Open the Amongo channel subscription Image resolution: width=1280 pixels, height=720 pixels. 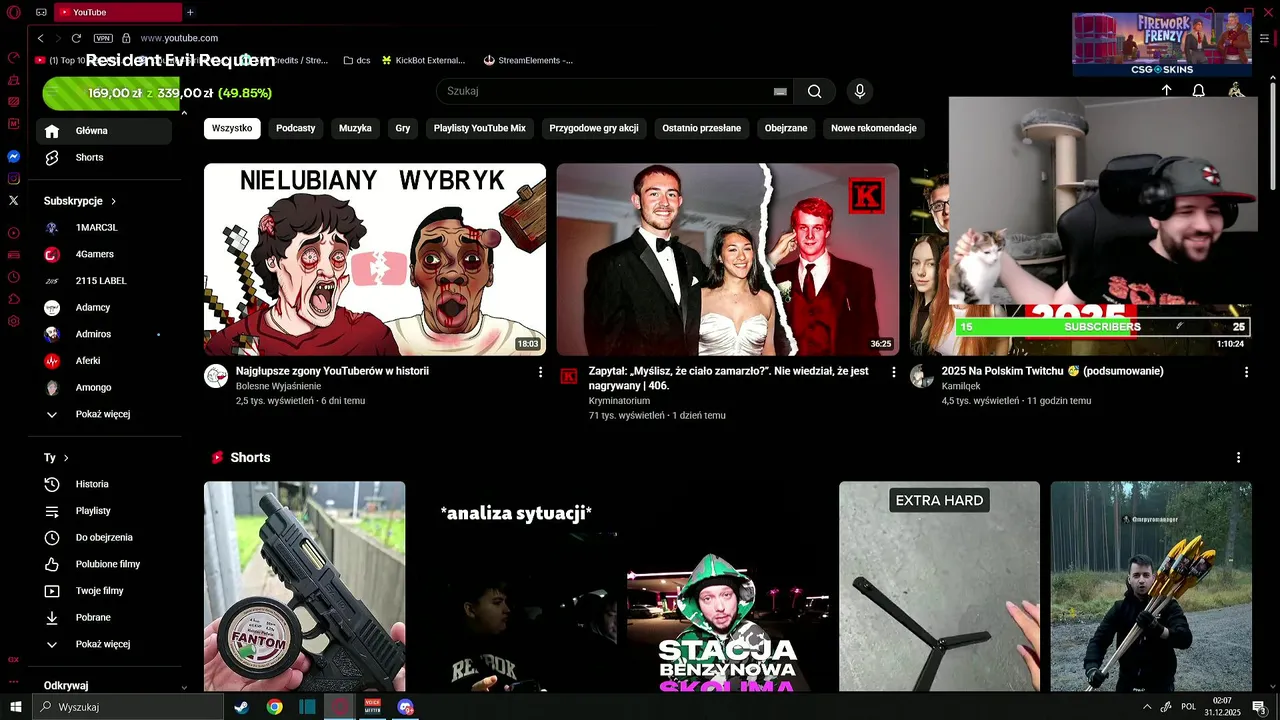[x=104, y=388]
